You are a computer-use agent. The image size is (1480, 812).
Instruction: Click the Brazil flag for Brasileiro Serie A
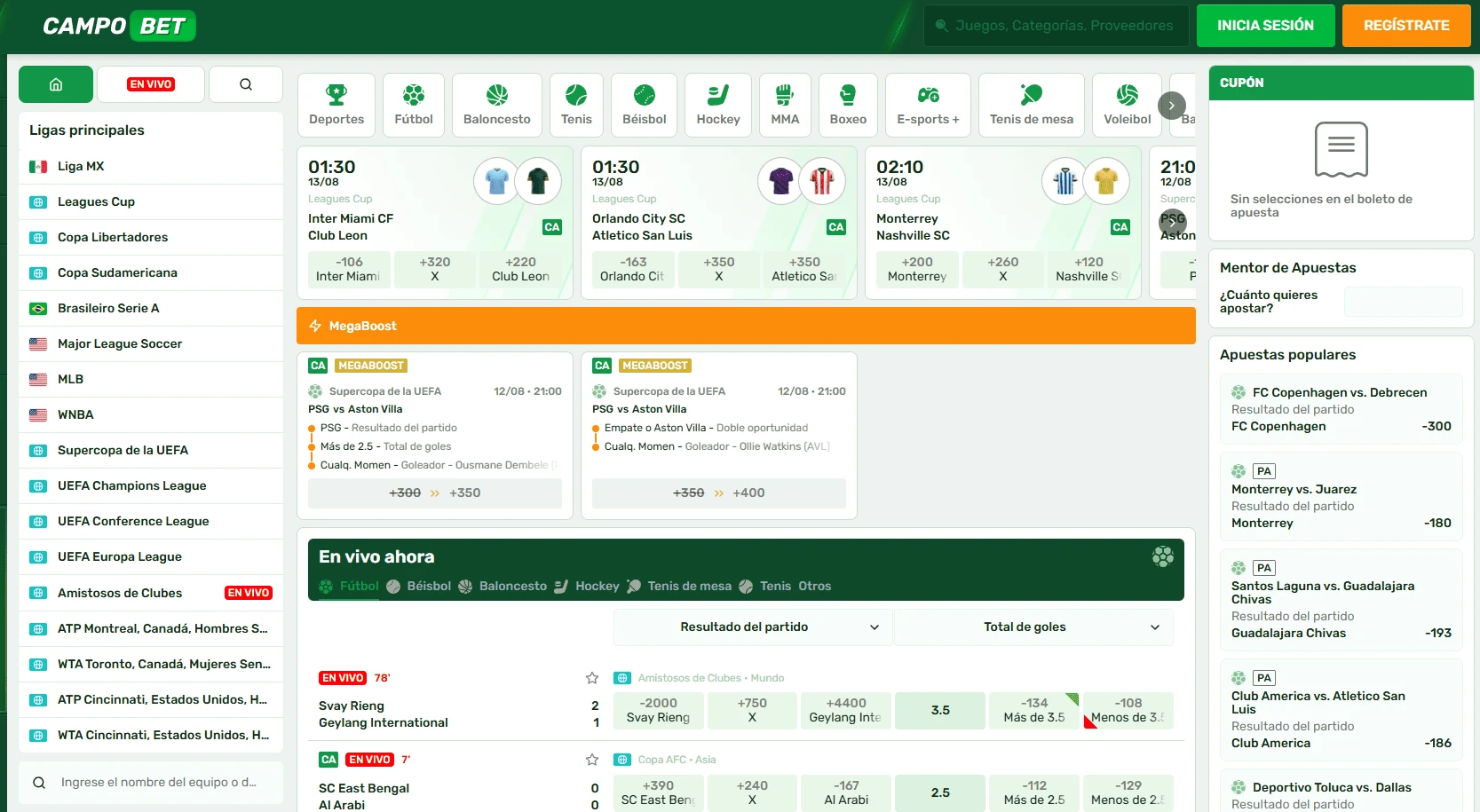(38, 309)
